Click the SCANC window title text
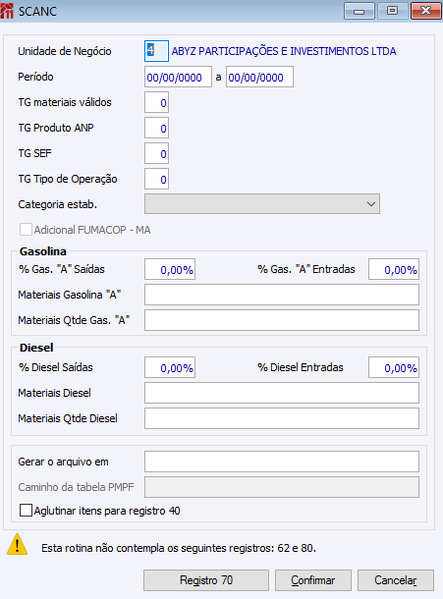Image resolution: width=443 pixels, height=599 pixels. coord(37,11)
